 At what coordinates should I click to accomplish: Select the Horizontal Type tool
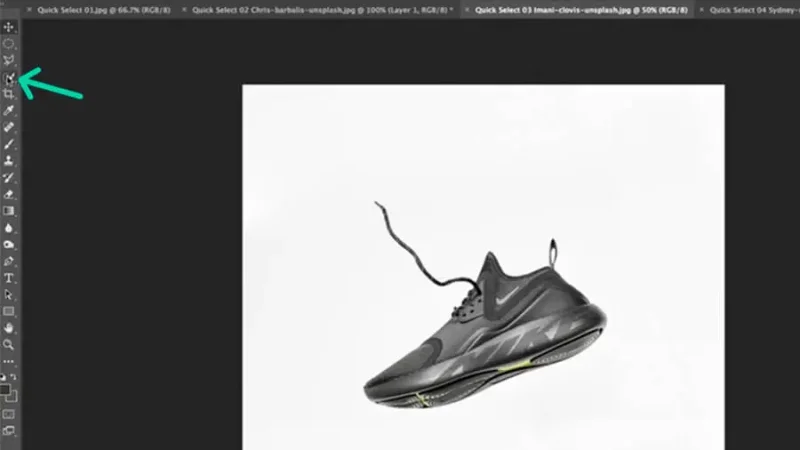8,278
